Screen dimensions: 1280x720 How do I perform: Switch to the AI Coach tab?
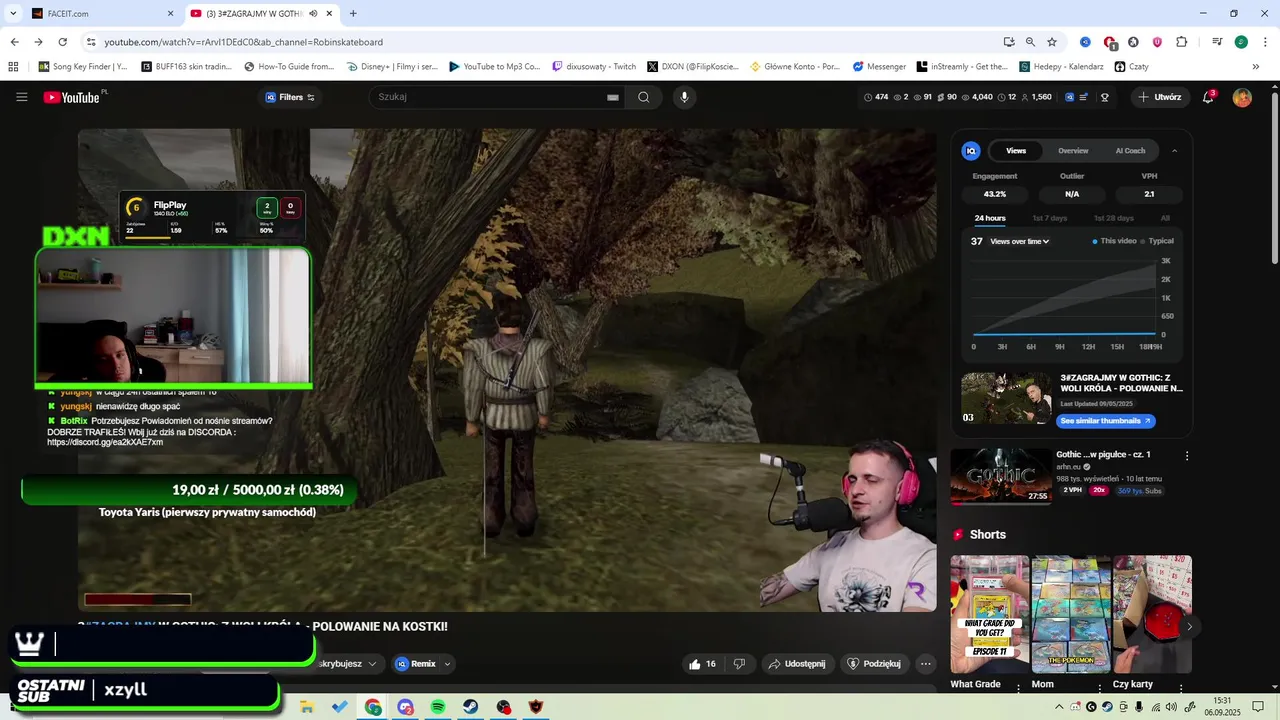point(1130,151)
